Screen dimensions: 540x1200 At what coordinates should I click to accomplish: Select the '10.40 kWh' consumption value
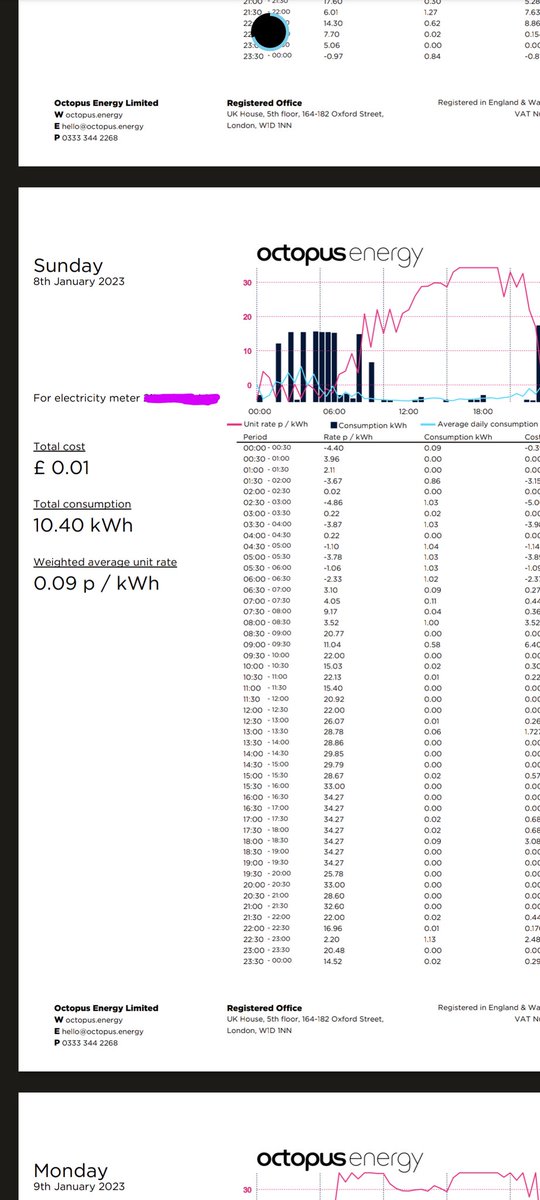(83, 525)
